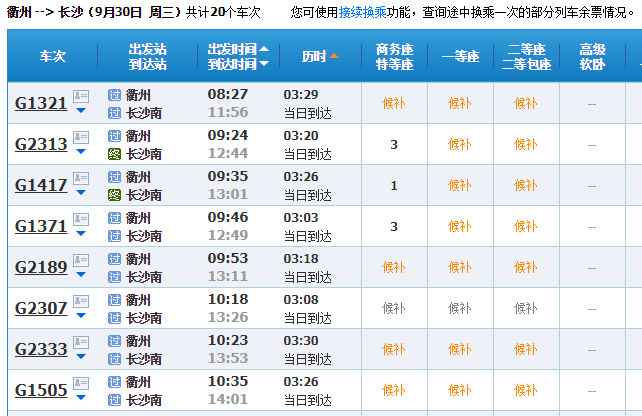Sort by 历时 duration column header
The width and height of the screenshot is (642, 416).
[320, 56]
